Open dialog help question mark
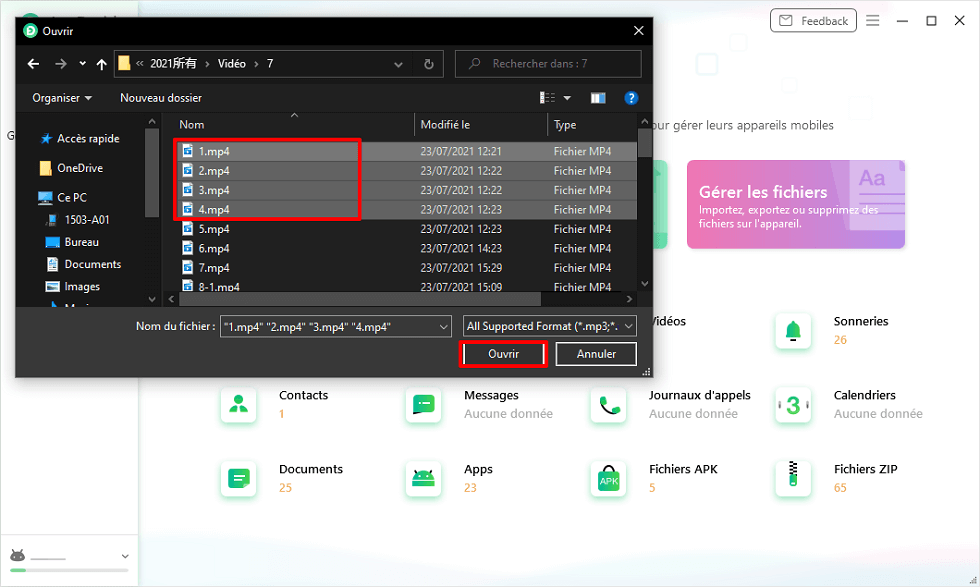Screen dimensions: 980x587 (x=631, y=98)
